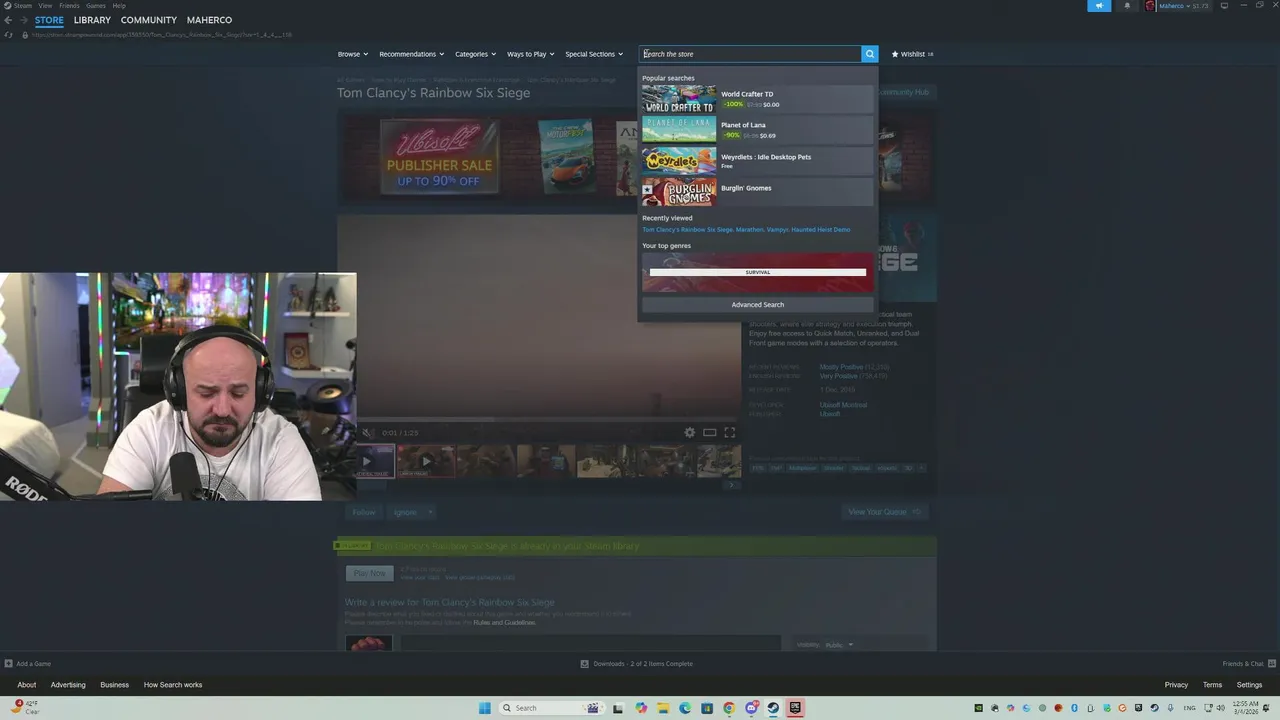Click the Maherco account avatar
This screenshot has height=720, width=1280.
(1151, 6)
